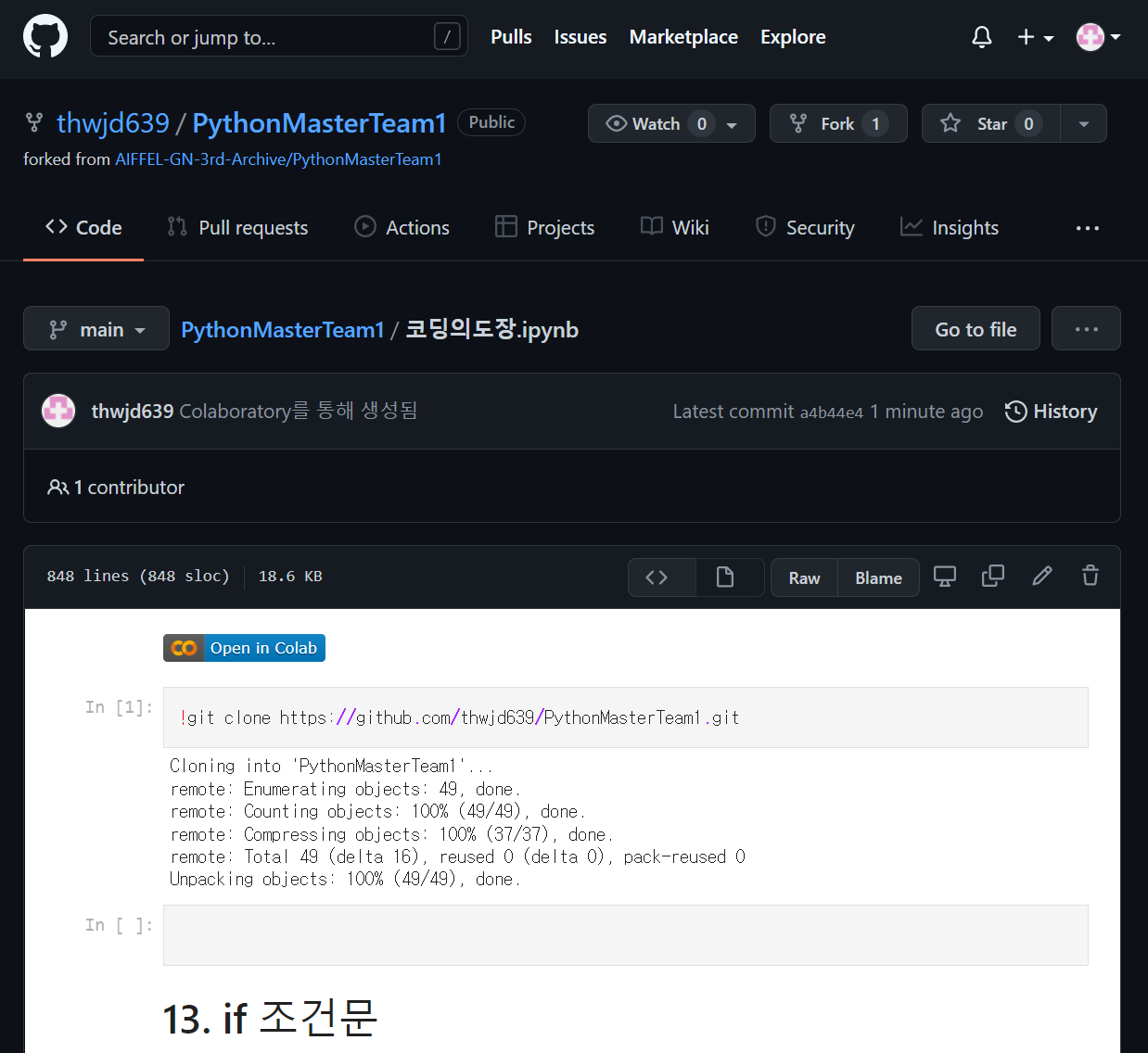
Task: Open the AIFFEL-GN-3rd-Archive forked-from link
Action: pos(278,159)
